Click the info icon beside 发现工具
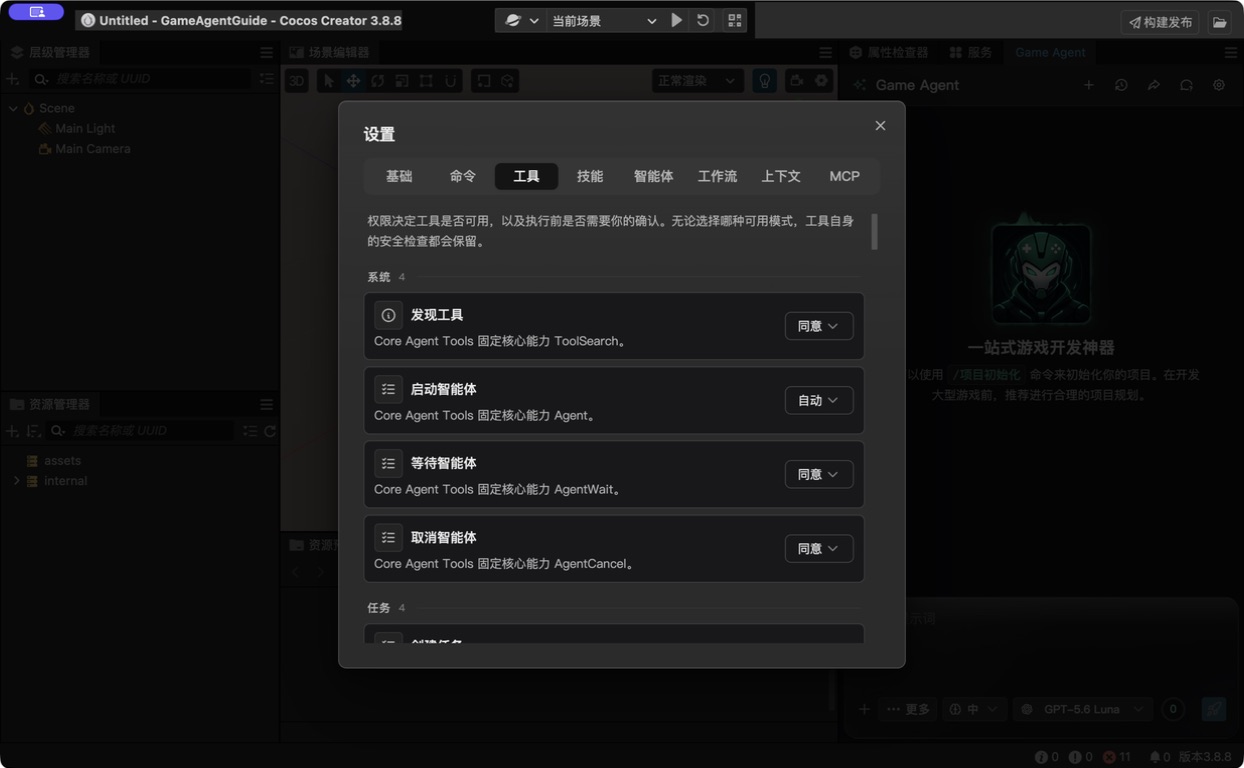This screenshot has width=1244, height=768. 388,315
